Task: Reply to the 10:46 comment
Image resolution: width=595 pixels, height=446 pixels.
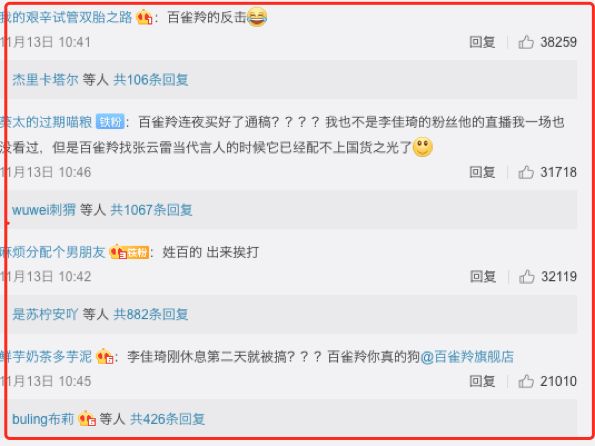Action: point(482,172)
